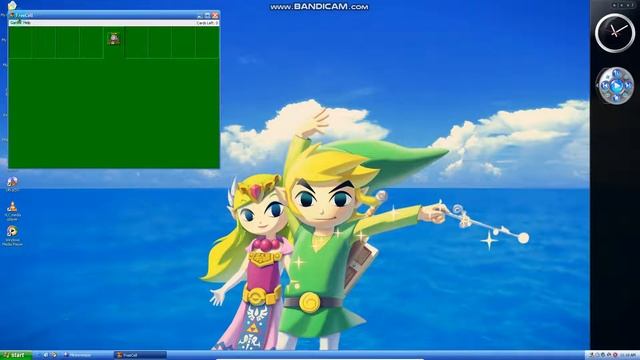Open the Help menu in FreeCell

pyautogui.click(x=27, y=23)
